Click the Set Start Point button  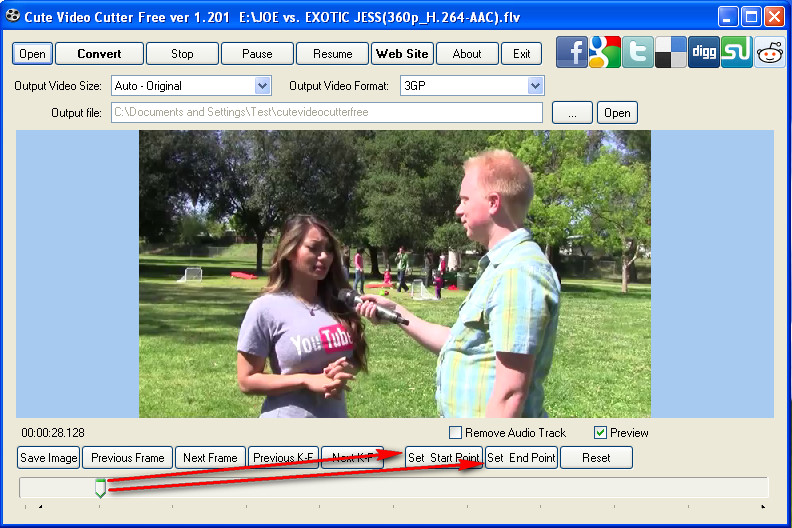(443, 458)
